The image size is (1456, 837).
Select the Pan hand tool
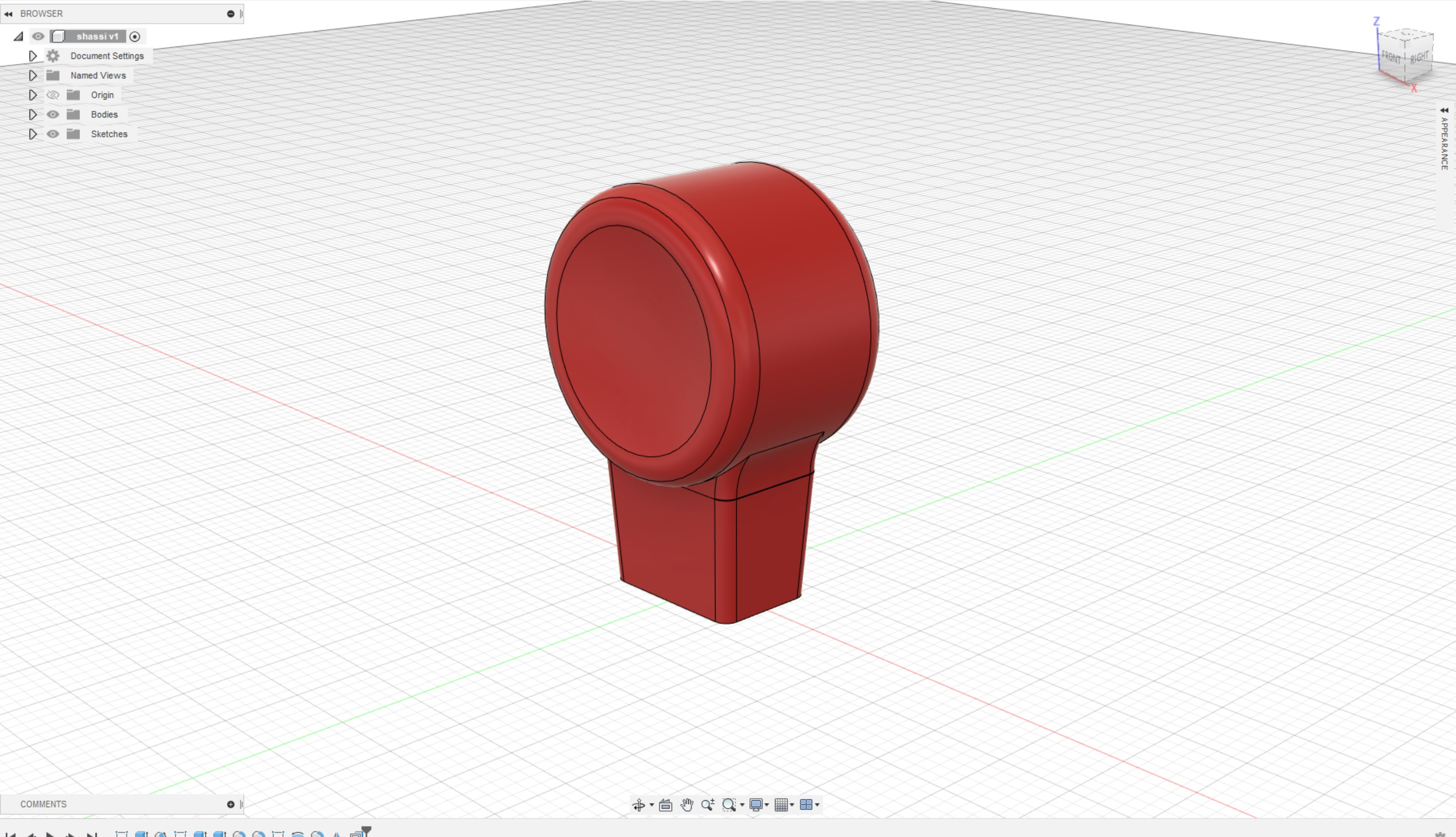pyautogui.click(x=687, y=805)
